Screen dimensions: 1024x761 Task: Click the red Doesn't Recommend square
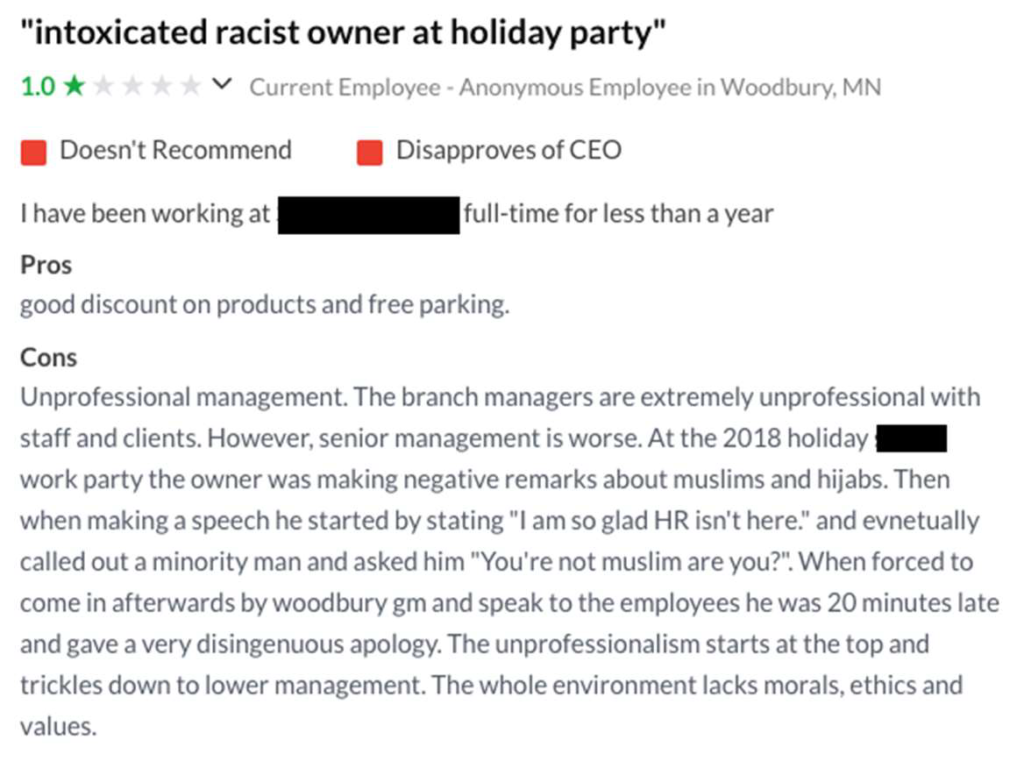[x=33, y=152]
